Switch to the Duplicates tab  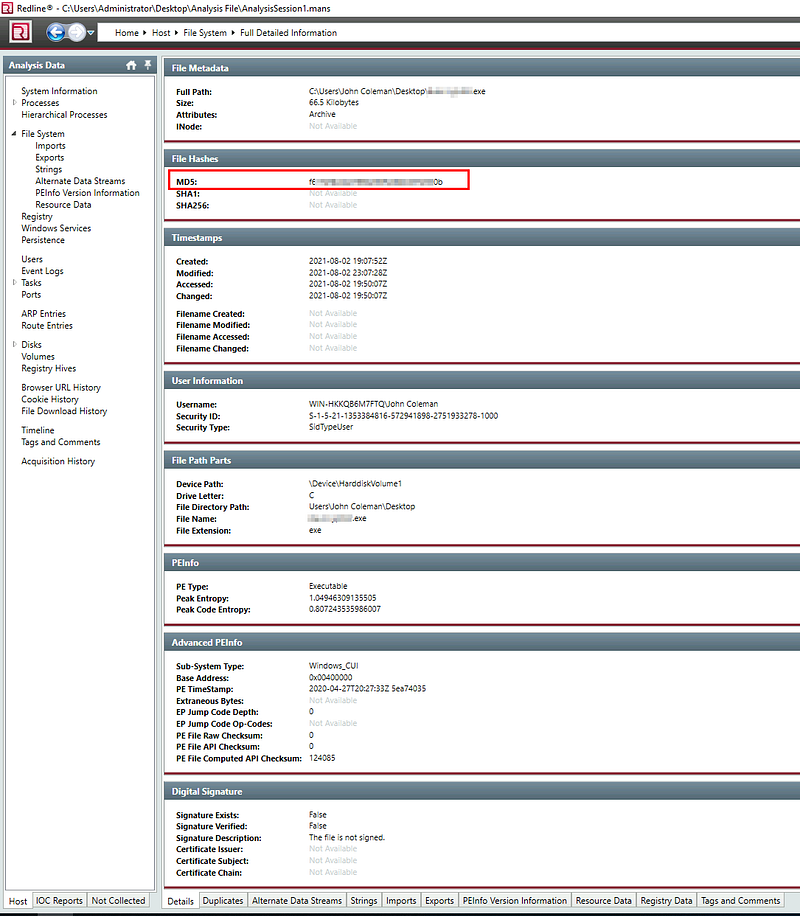point(223,900)
